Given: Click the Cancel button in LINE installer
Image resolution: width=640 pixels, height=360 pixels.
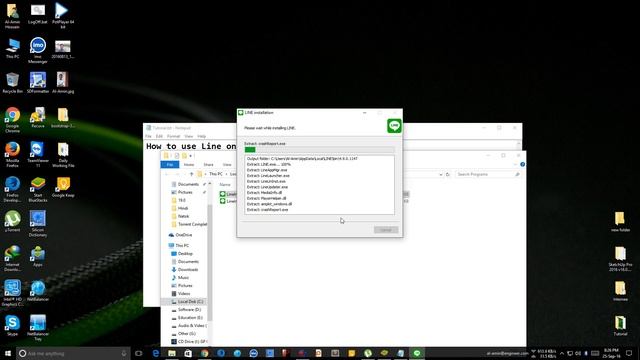Looking at the screenshot, I should pos(386,230).
